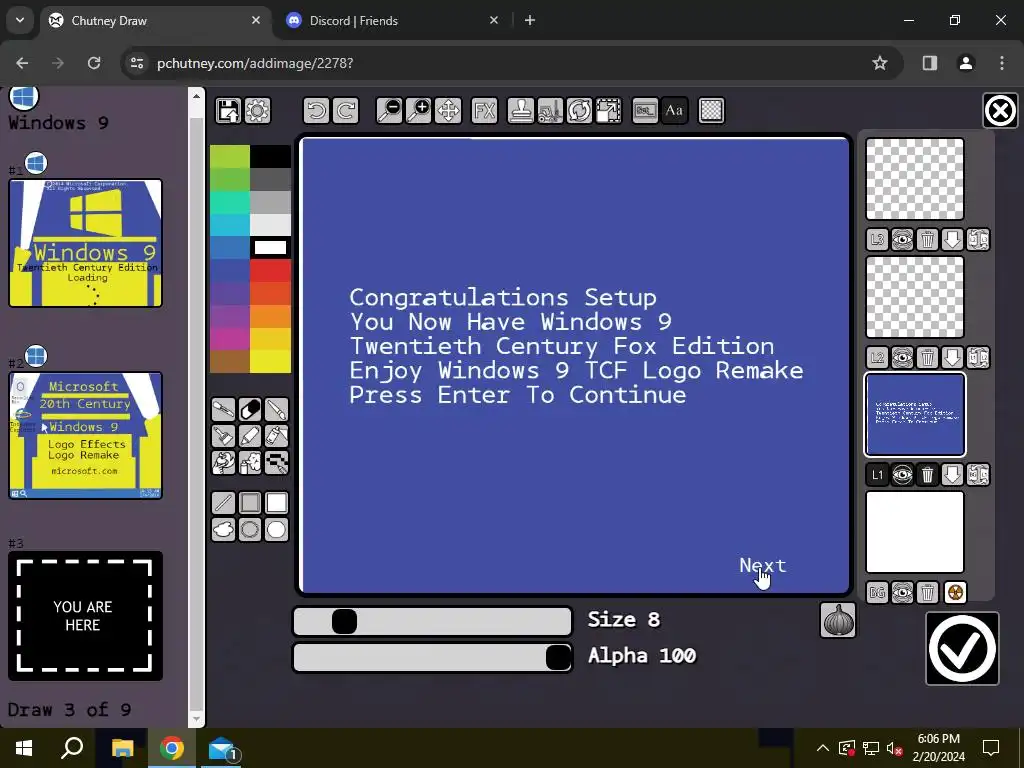The width and height of the screenshot is (1024, 768).
Task: Click the save/upload floppy disk icon
Action: click(229, 110)
